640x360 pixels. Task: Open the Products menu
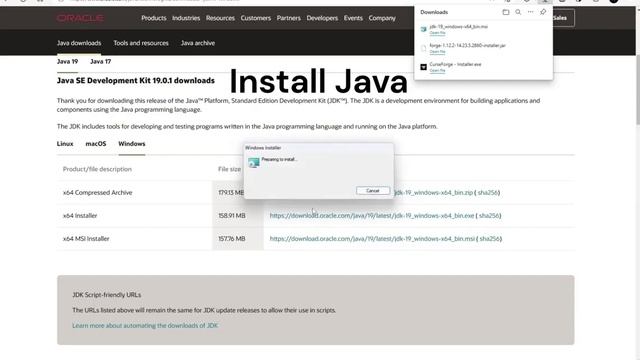(x=154, y=18)
